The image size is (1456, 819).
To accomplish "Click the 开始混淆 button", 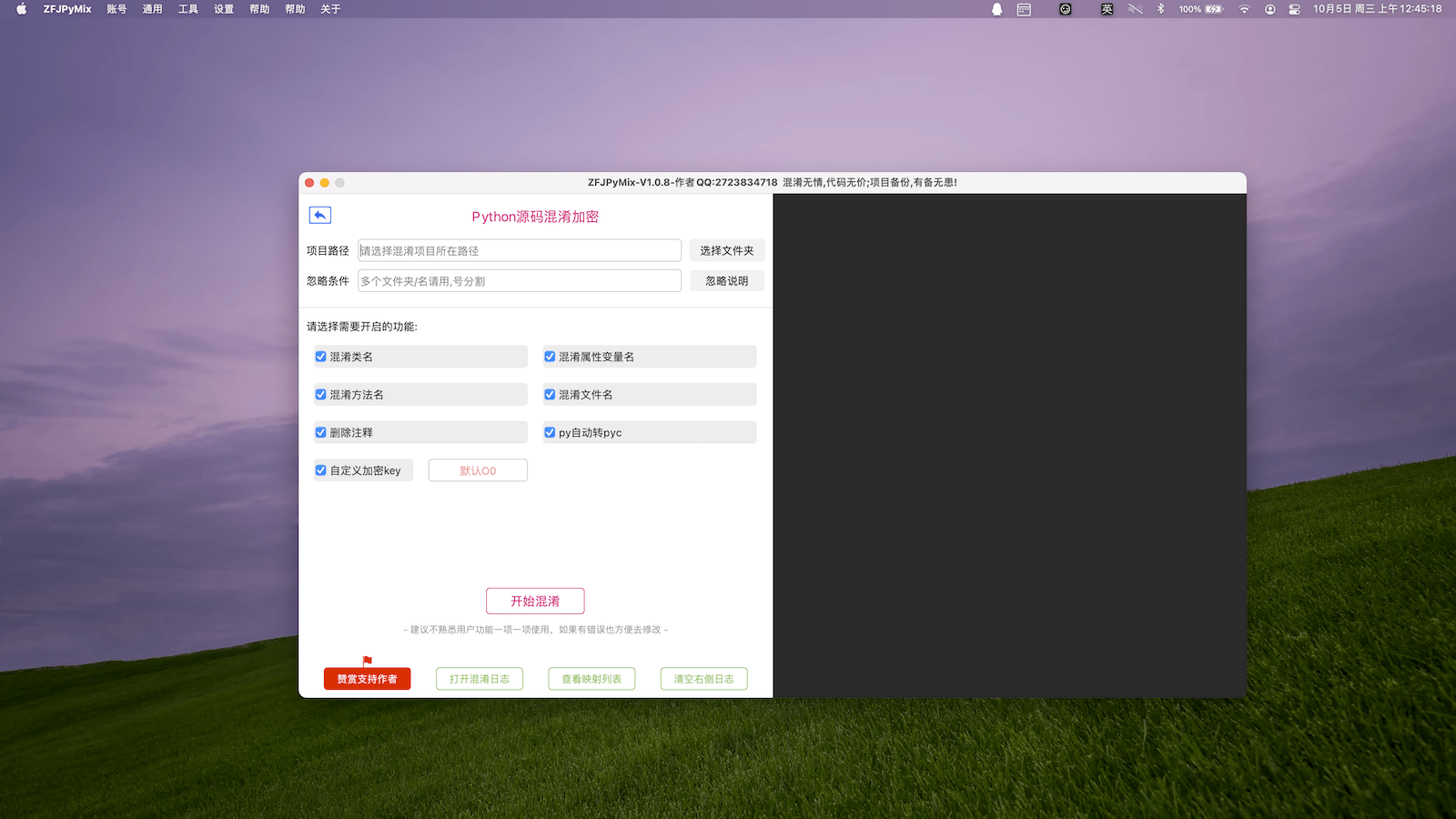I will [x=535, y=602].
